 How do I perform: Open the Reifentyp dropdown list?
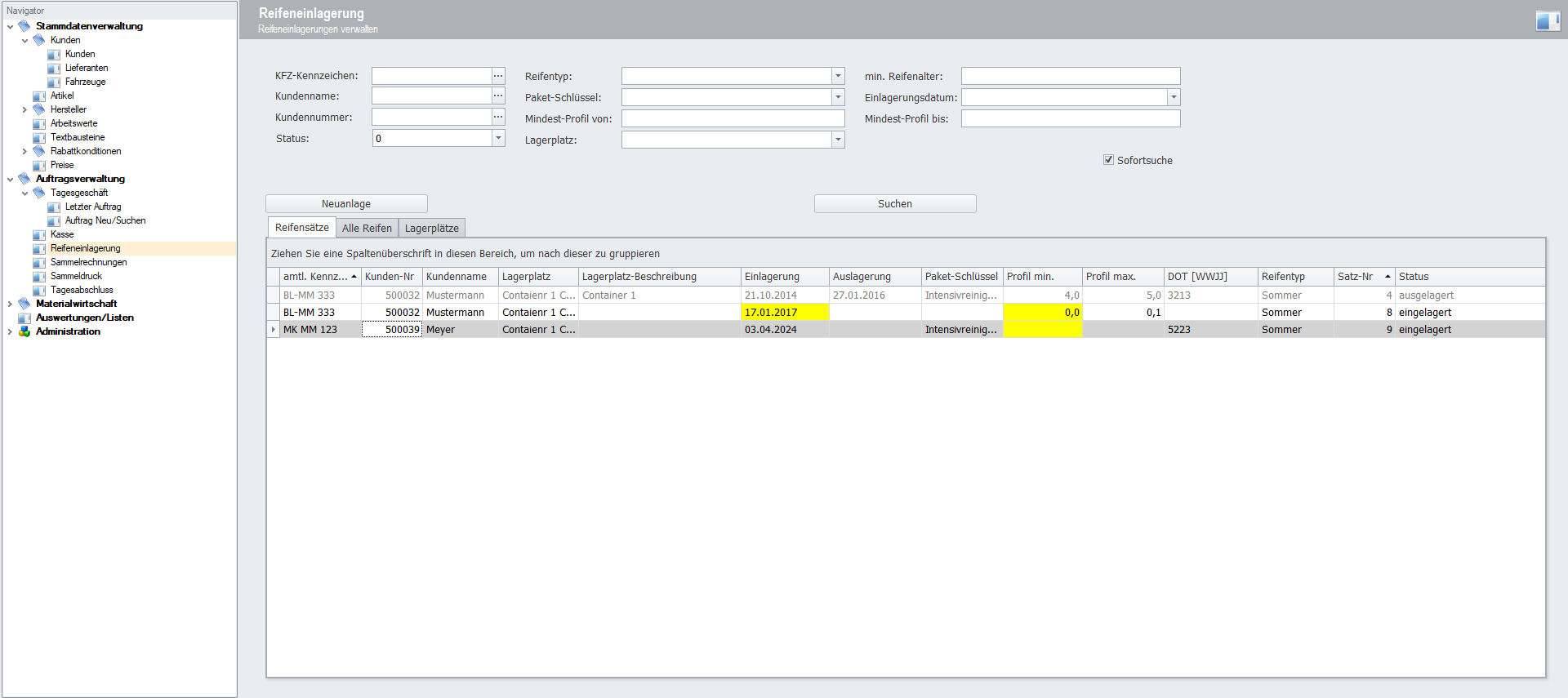pos(838,76)
